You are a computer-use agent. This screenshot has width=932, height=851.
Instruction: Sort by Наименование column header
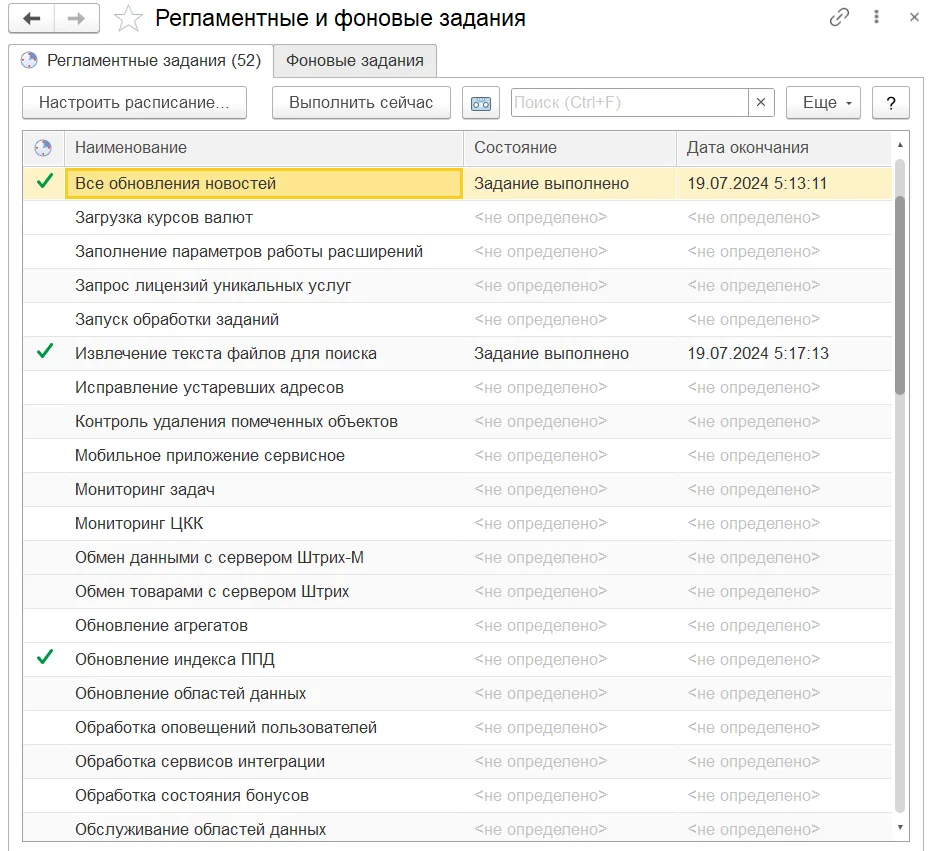point(263,147)
